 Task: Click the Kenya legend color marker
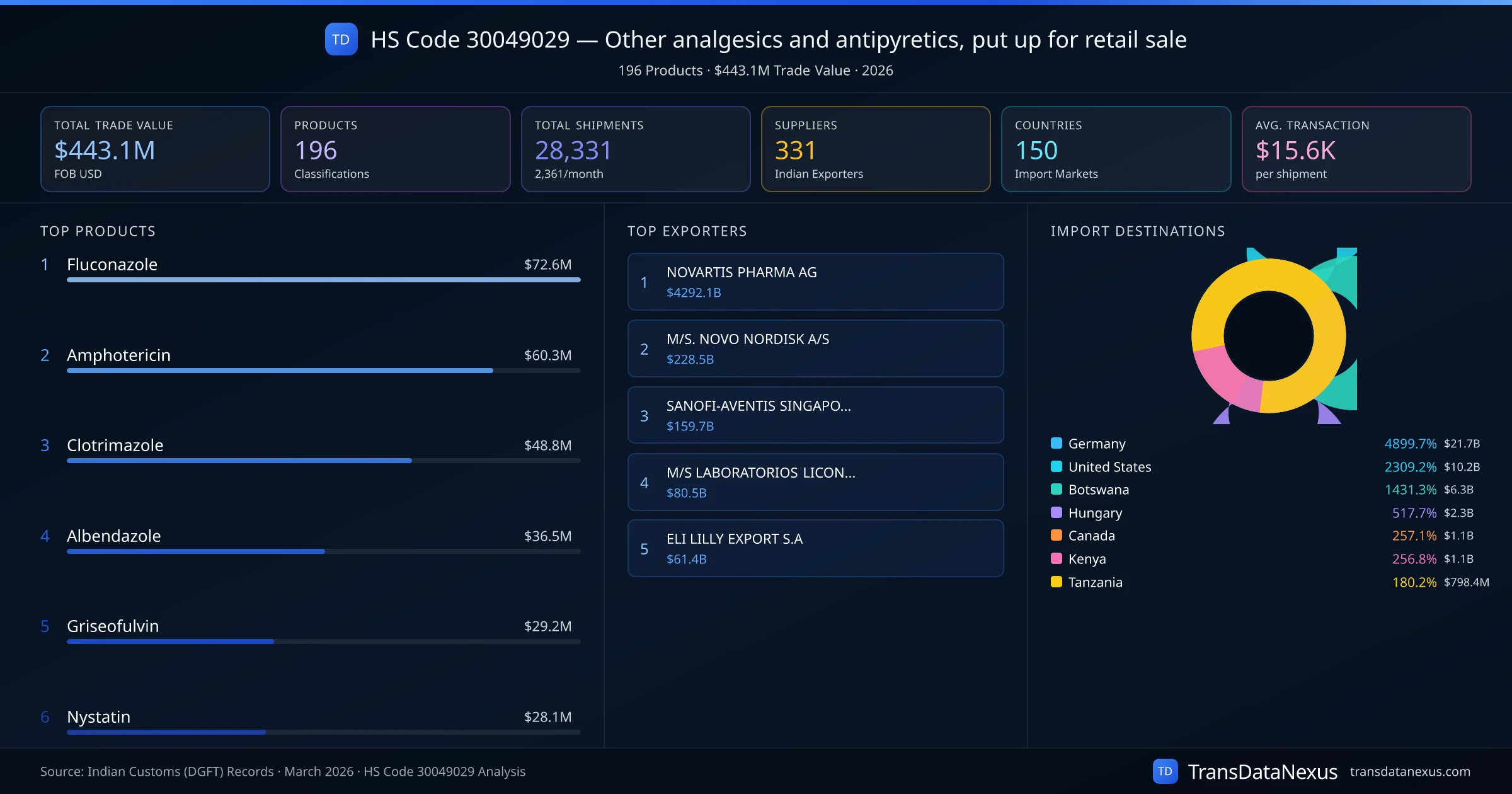pos(1056,559)
